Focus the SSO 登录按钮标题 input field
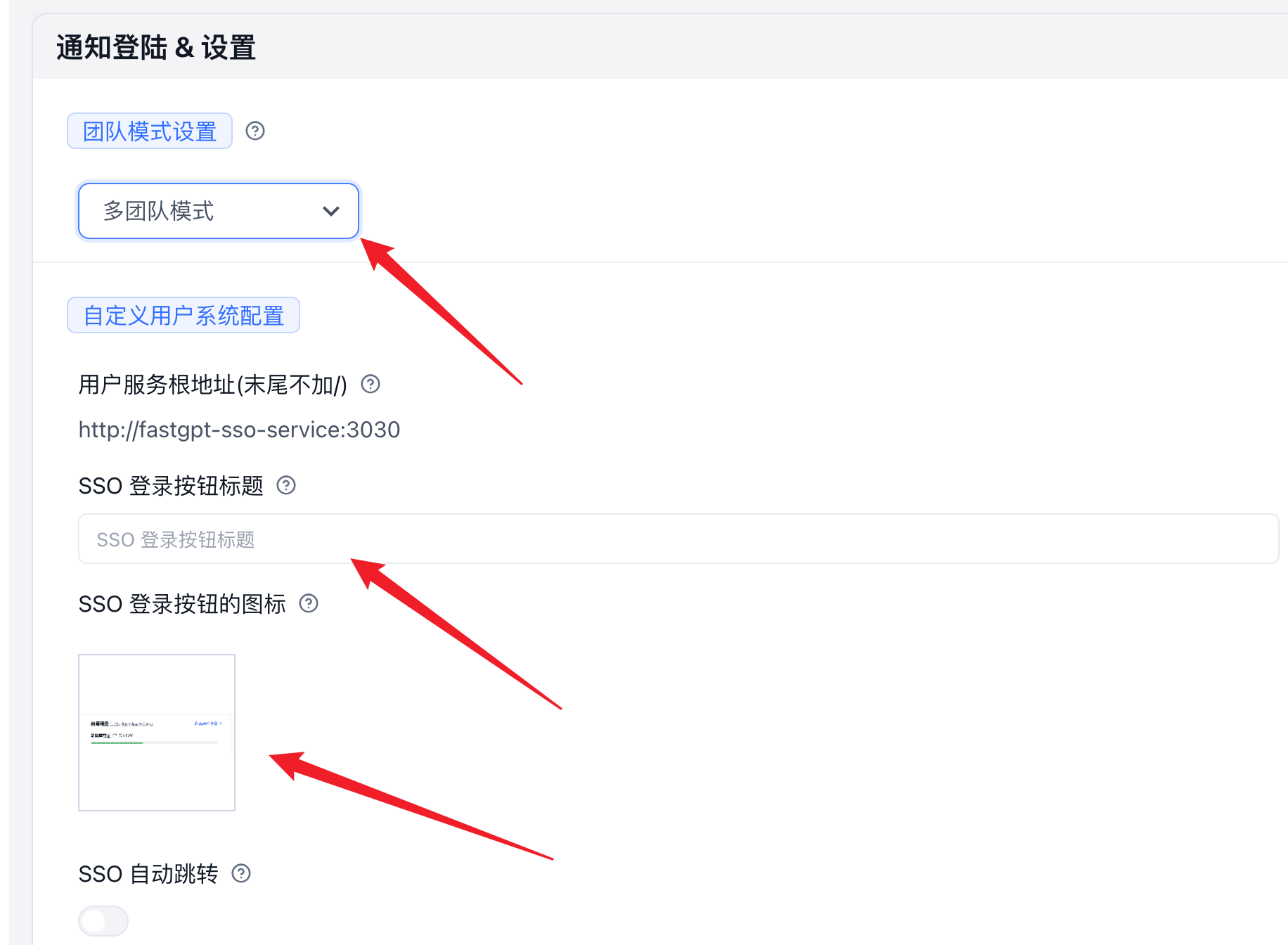The width and height of the screenshot is (1288, 945). (678, 539)
